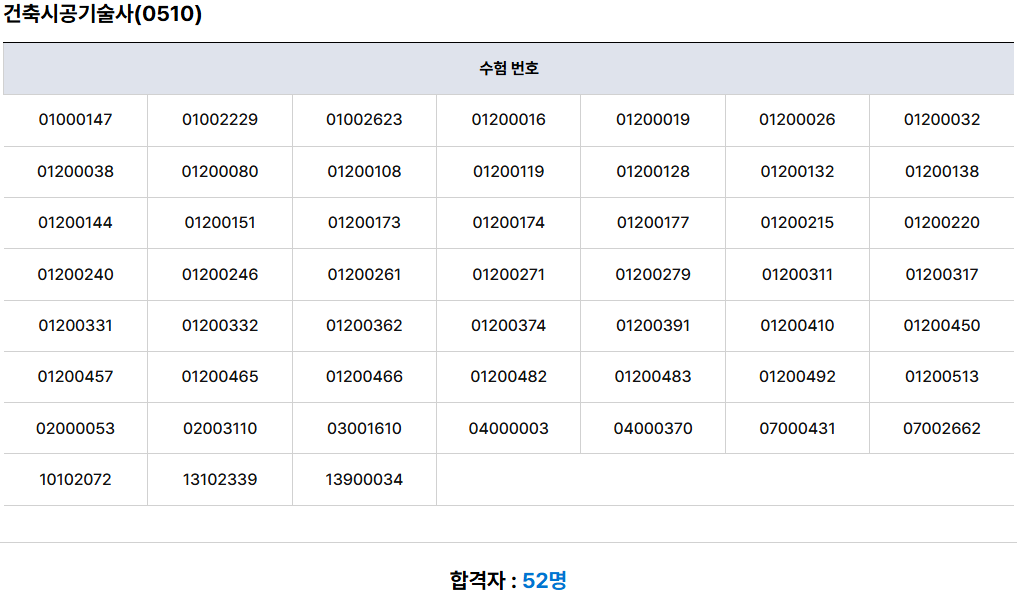Click exam number 01200151
Screen dimensions: 1017x604
(220, 223)
